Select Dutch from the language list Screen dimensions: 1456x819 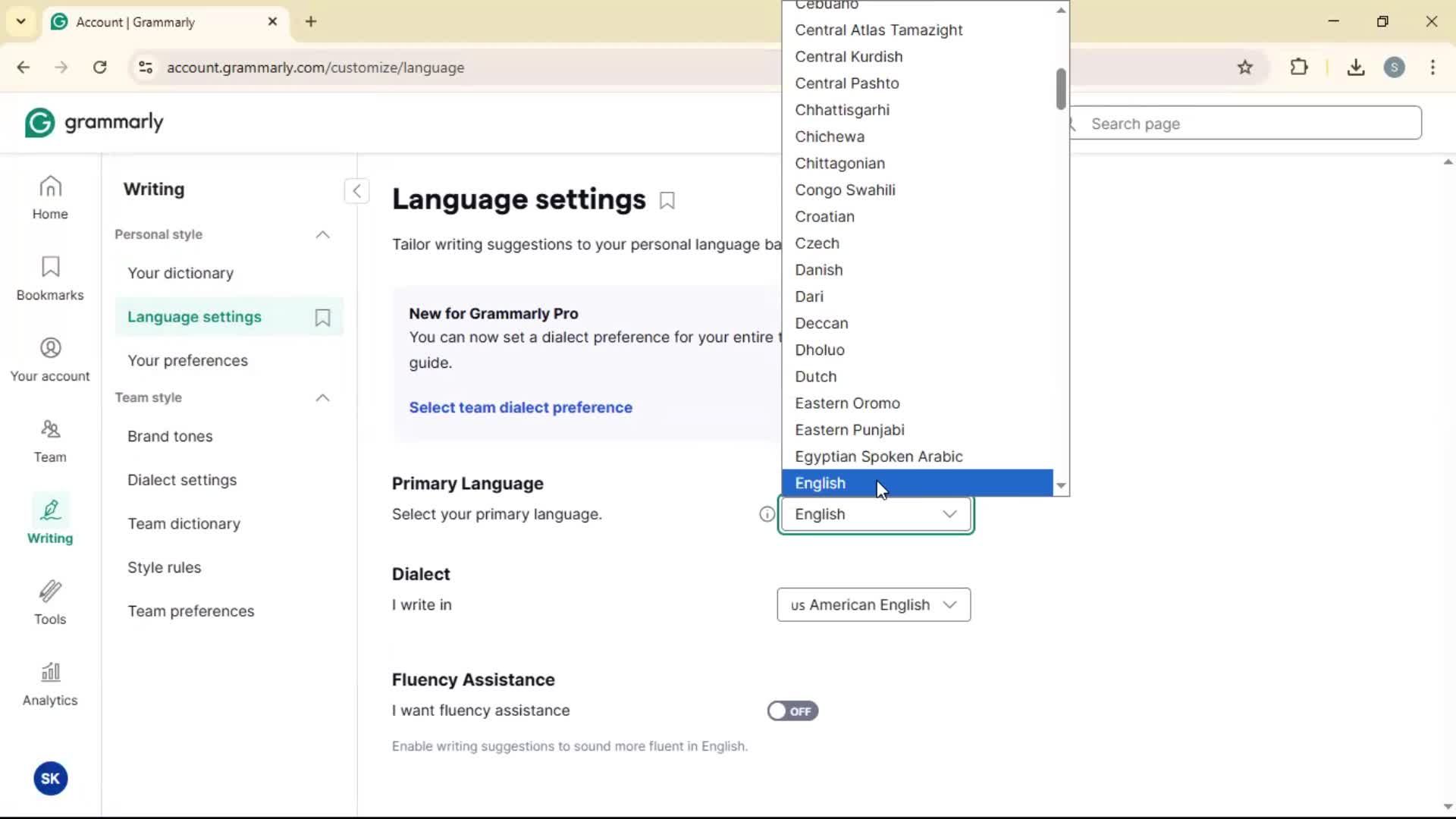click(x=816, y=377)
